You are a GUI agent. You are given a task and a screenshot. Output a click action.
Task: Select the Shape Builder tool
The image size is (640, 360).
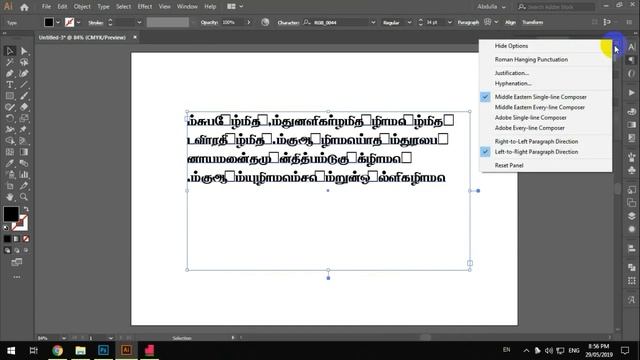coord(10,141)
